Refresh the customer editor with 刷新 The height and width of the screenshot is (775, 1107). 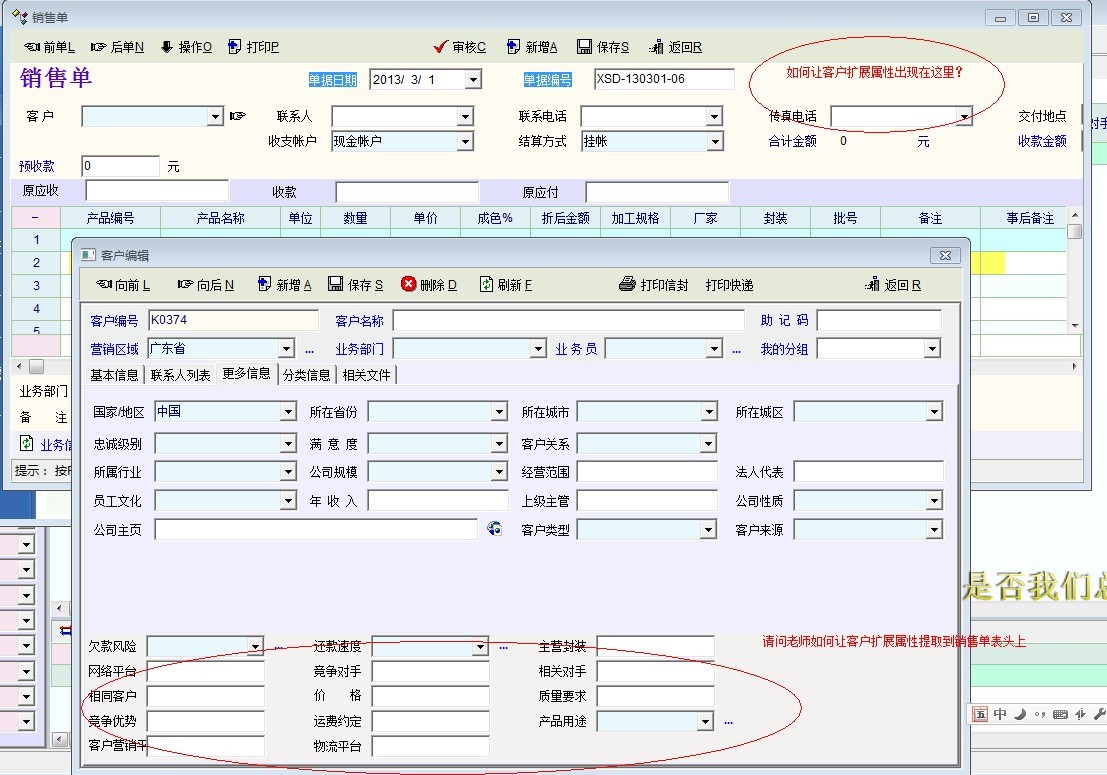[487, 285]
